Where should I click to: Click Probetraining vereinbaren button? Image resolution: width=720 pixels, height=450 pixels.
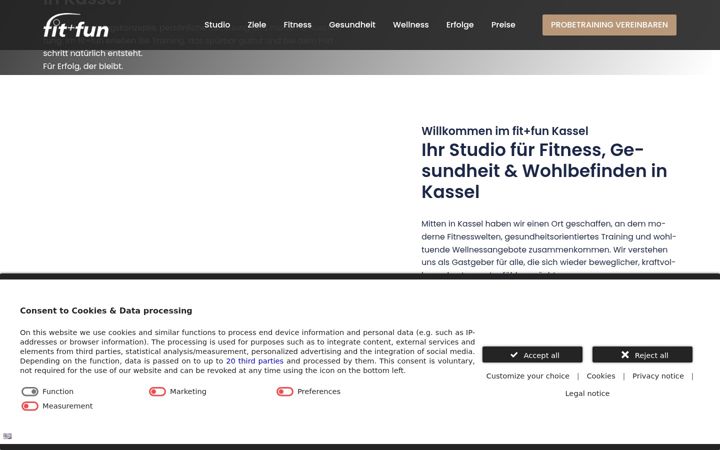[x=609, y=25]
